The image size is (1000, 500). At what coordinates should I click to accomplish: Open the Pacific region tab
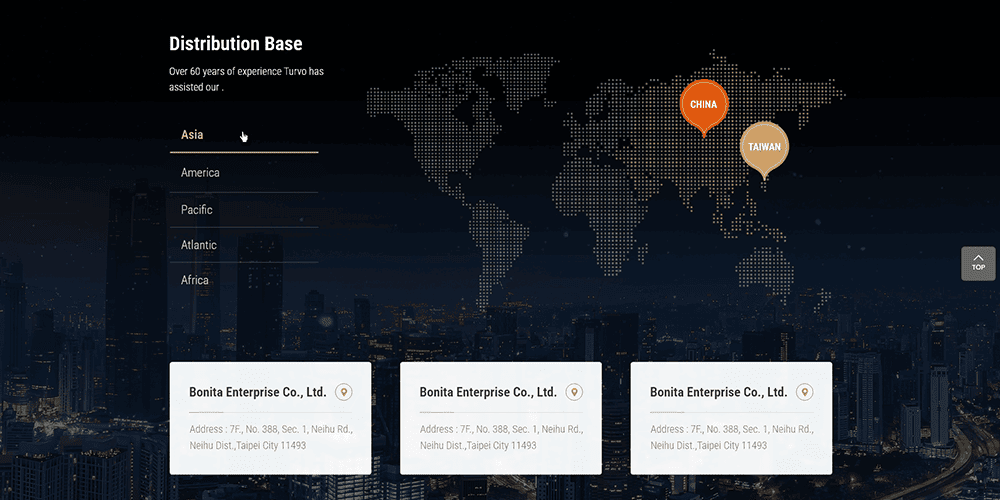tap(197, 210)
